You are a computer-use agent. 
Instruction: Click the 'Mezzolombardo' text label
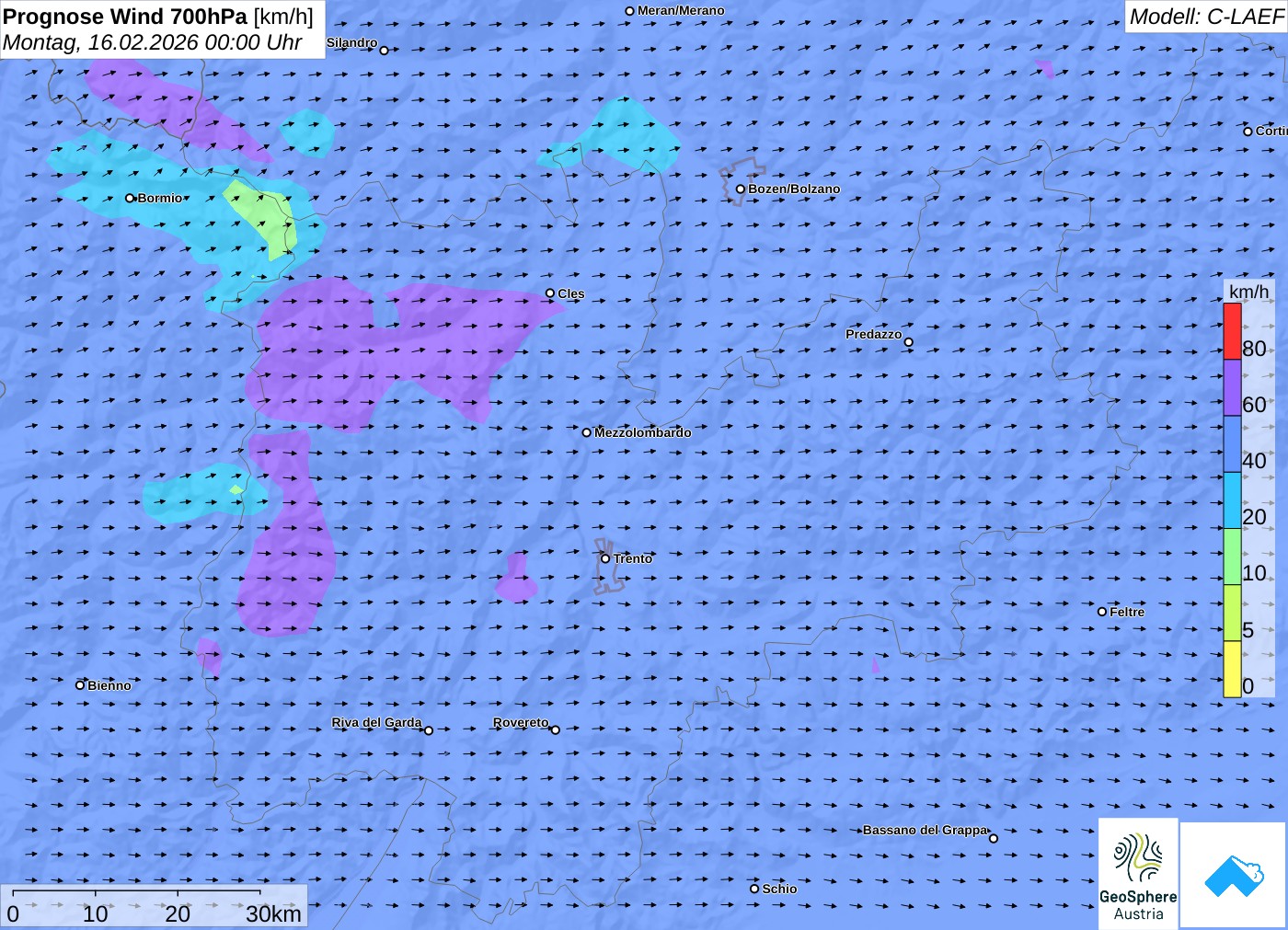point(642,432)
